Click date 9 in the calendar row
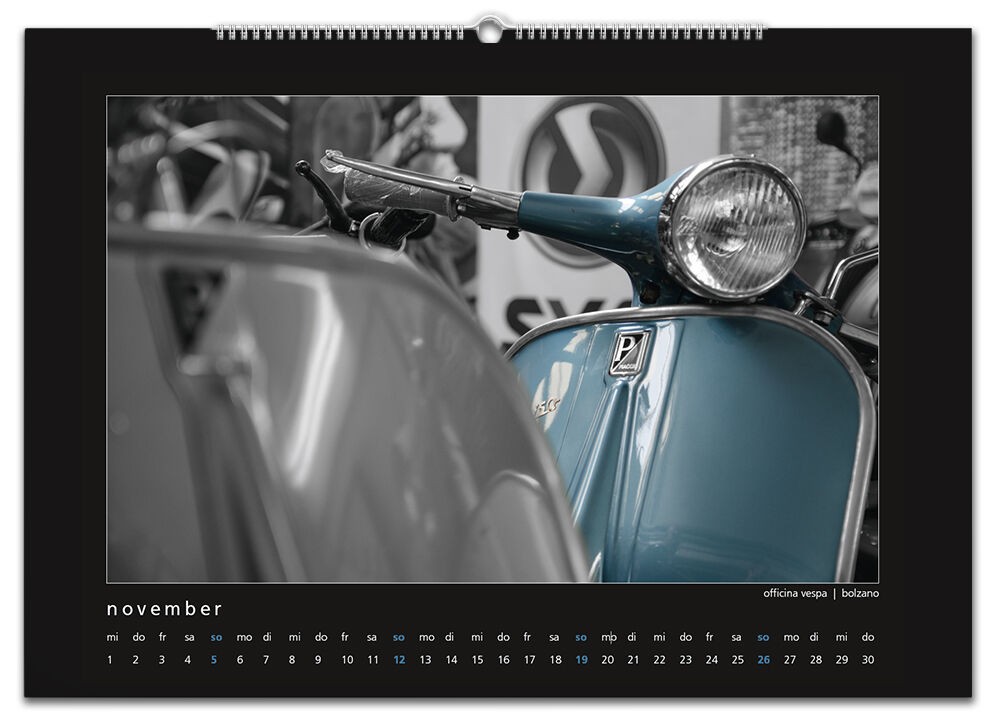 click(318, 660)
